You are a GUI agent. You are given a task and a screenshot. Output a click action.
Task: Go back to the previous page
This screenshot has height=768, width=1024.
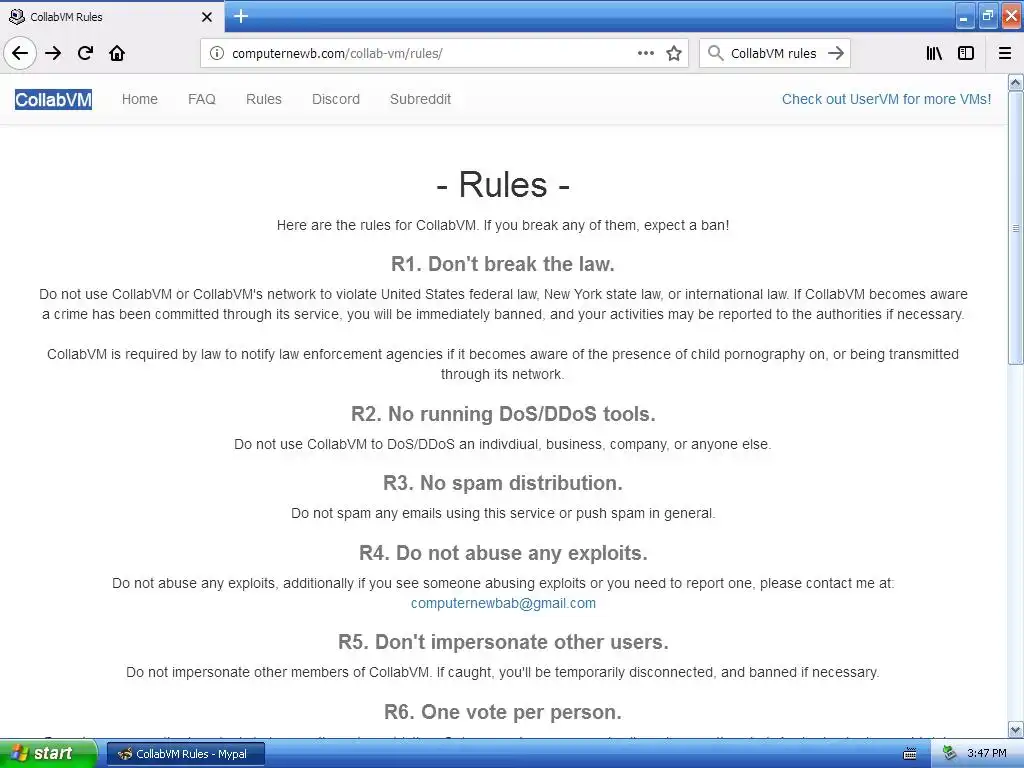[20, 53]
